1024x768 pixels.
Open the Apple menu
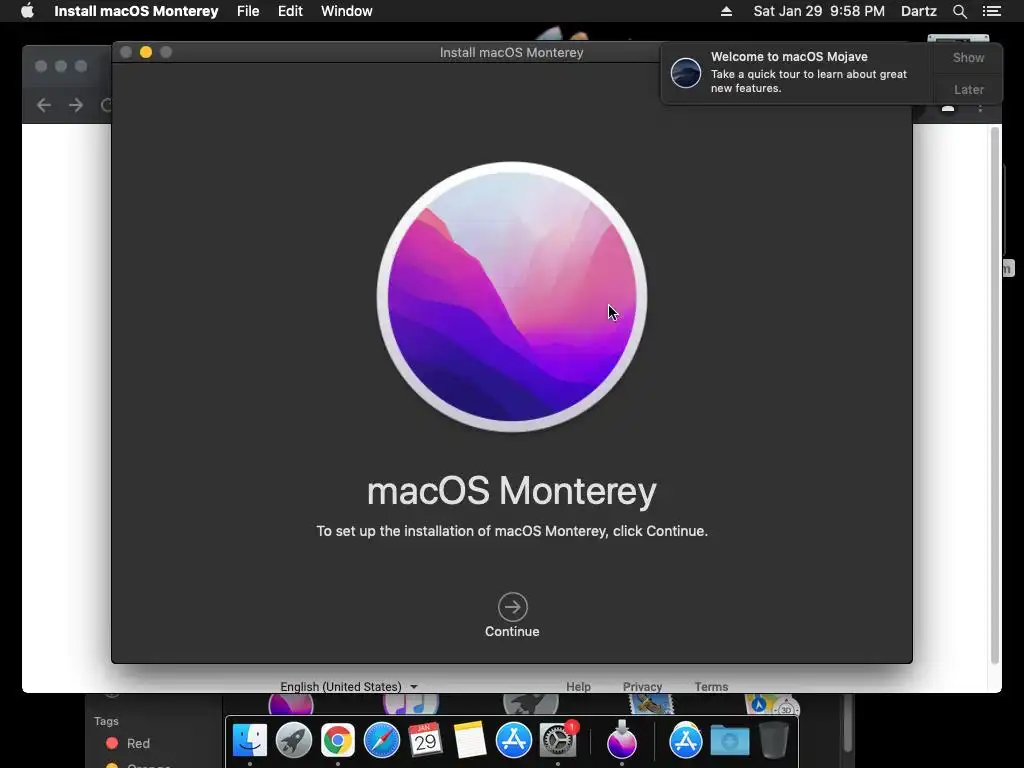pos(27,11)
